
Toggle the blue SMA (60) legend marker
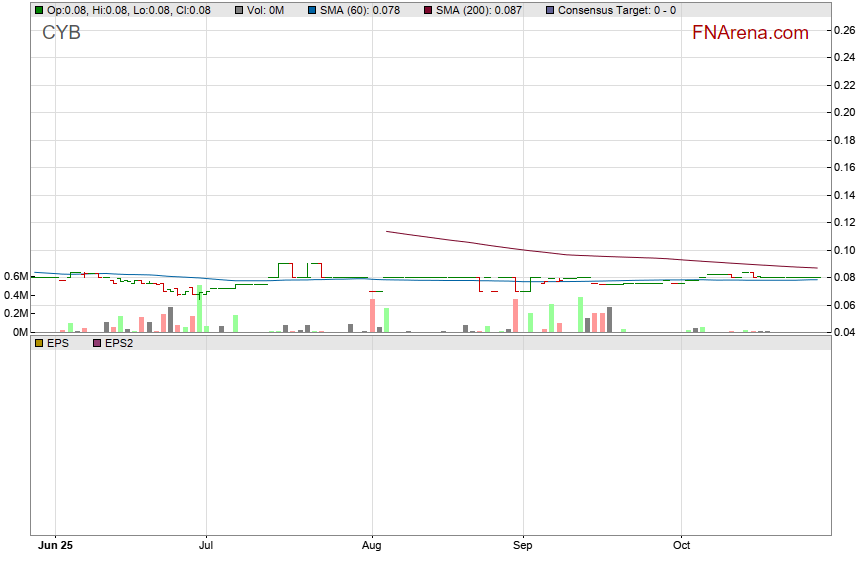[311, 10]
